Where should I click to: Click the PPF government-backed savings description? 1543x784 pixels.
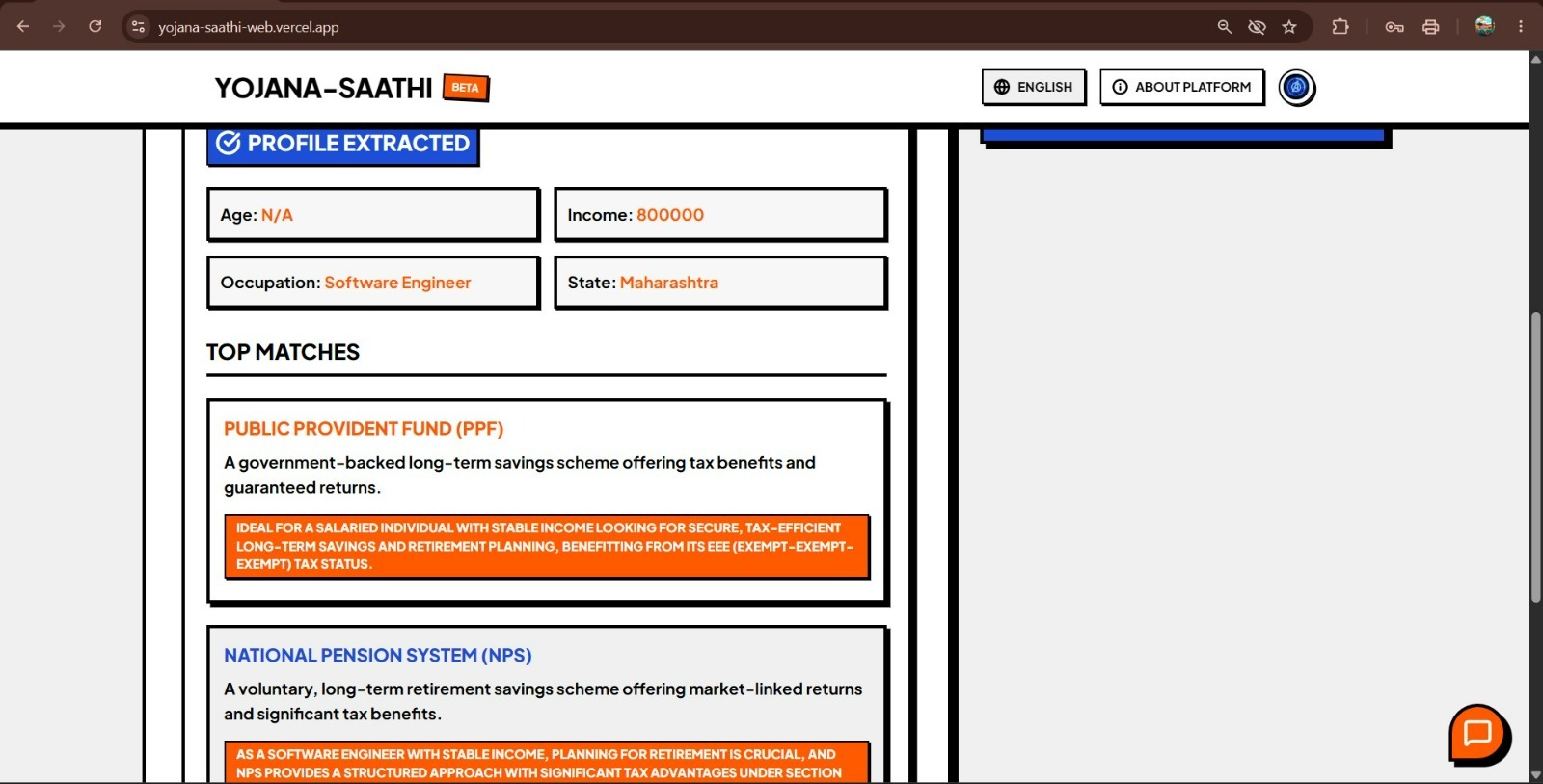(520, 474)
